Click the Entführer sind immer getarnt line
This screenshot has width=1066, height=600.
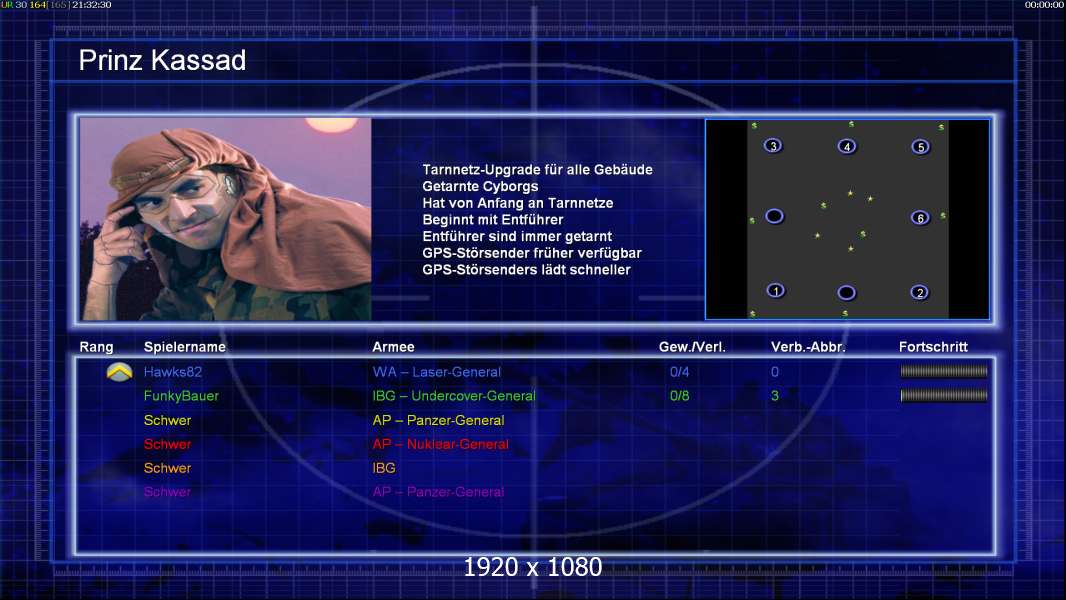[517, 236]
